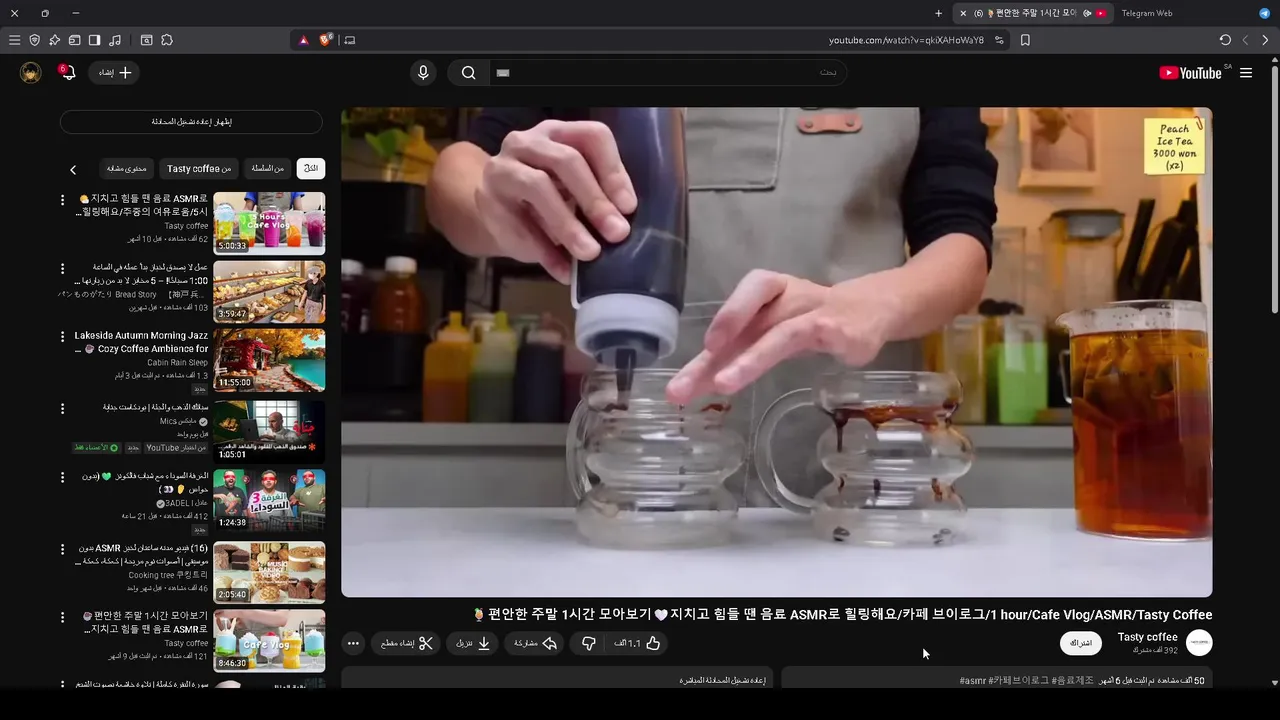1280x720 pixels.
Task: Click the Tasty coffee channel name under video
Action: pyautogui.click(x=1147, y=637)
